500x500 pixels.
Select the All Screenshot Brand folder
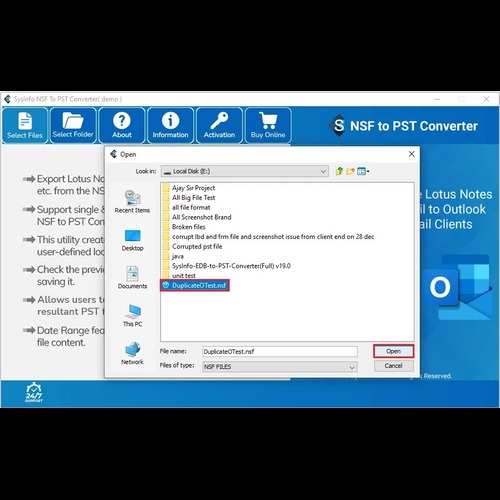pyautogui.click(x=197, y=217)
